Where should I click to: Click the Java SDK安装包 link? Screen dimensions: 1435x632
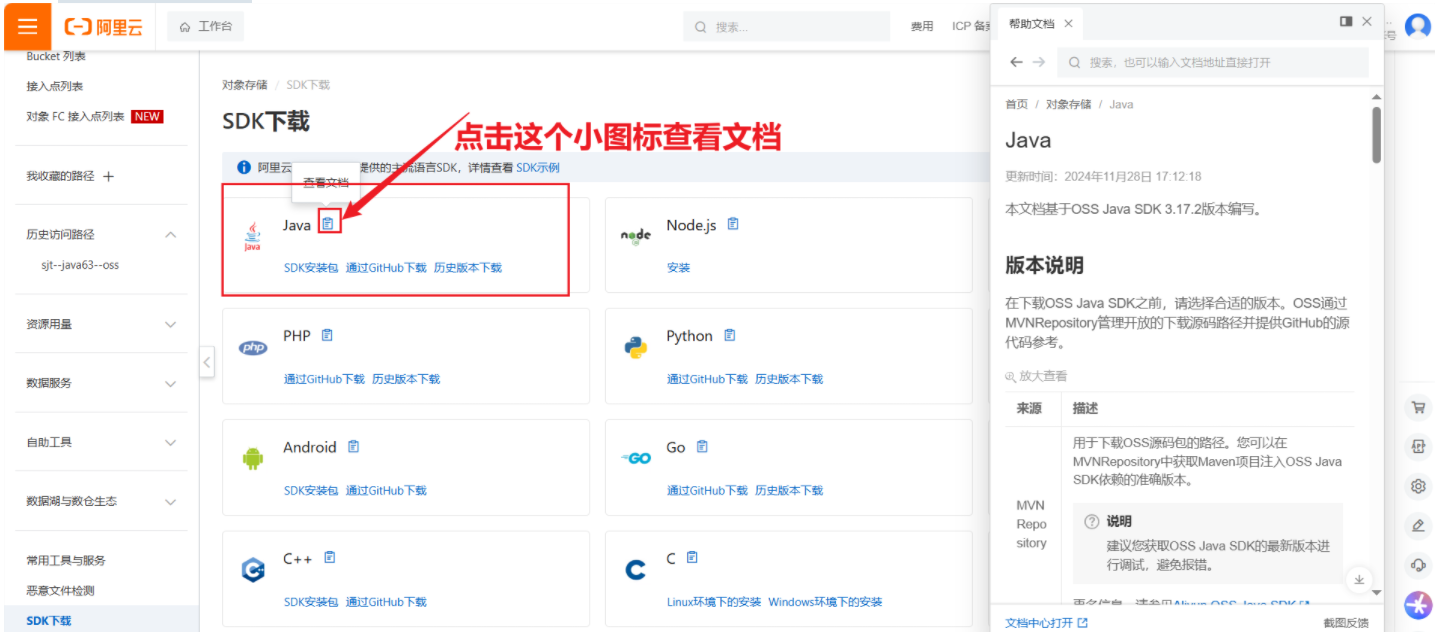[311, 268]
